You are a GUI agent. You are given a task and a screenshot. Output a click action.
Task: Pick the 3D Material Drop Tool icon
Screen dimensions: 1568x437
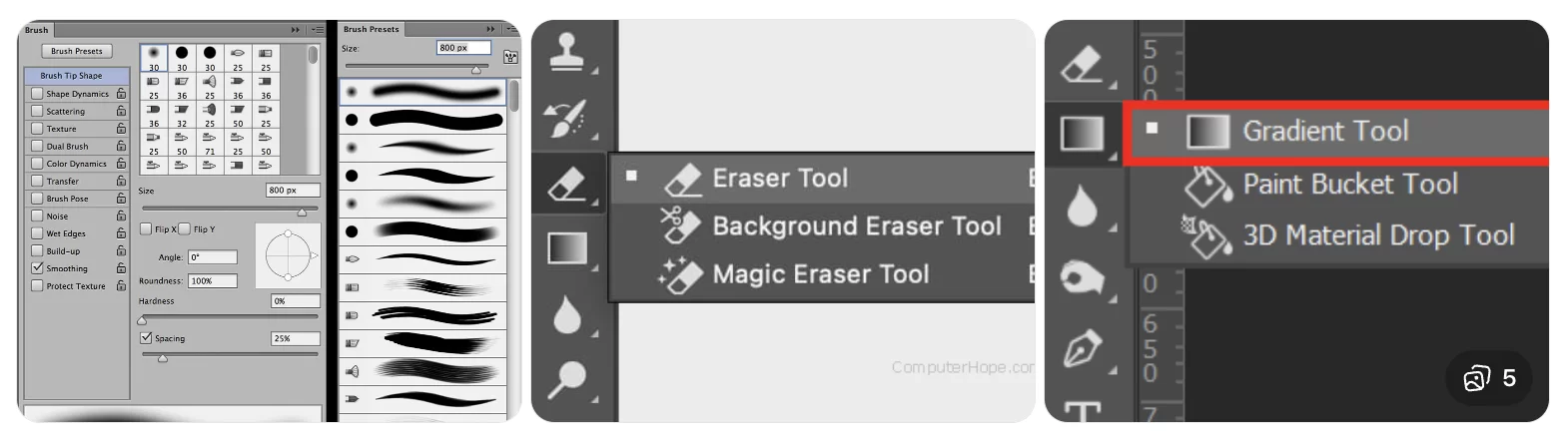pos(1206,236)
